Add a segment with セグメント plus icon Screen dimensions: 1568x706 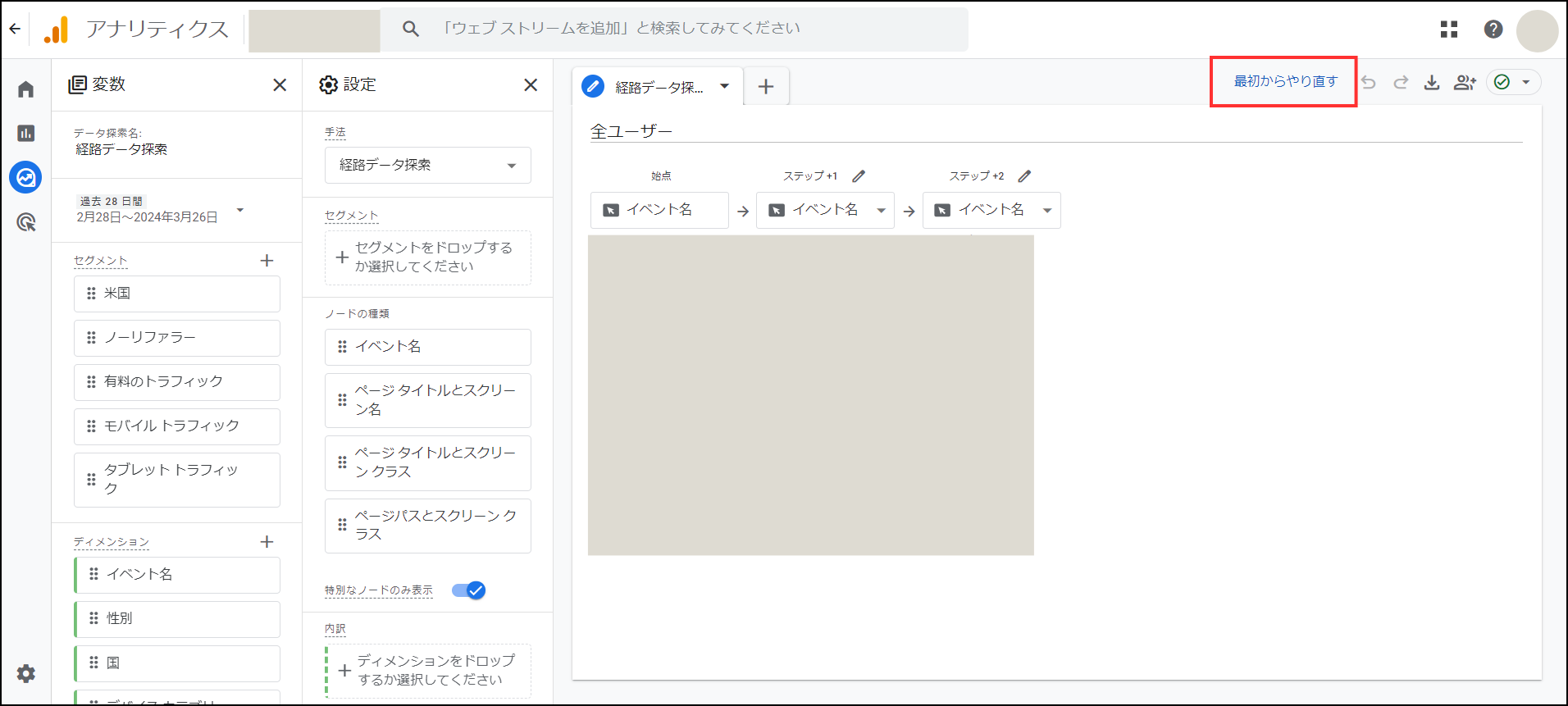(x=267, y=261)
